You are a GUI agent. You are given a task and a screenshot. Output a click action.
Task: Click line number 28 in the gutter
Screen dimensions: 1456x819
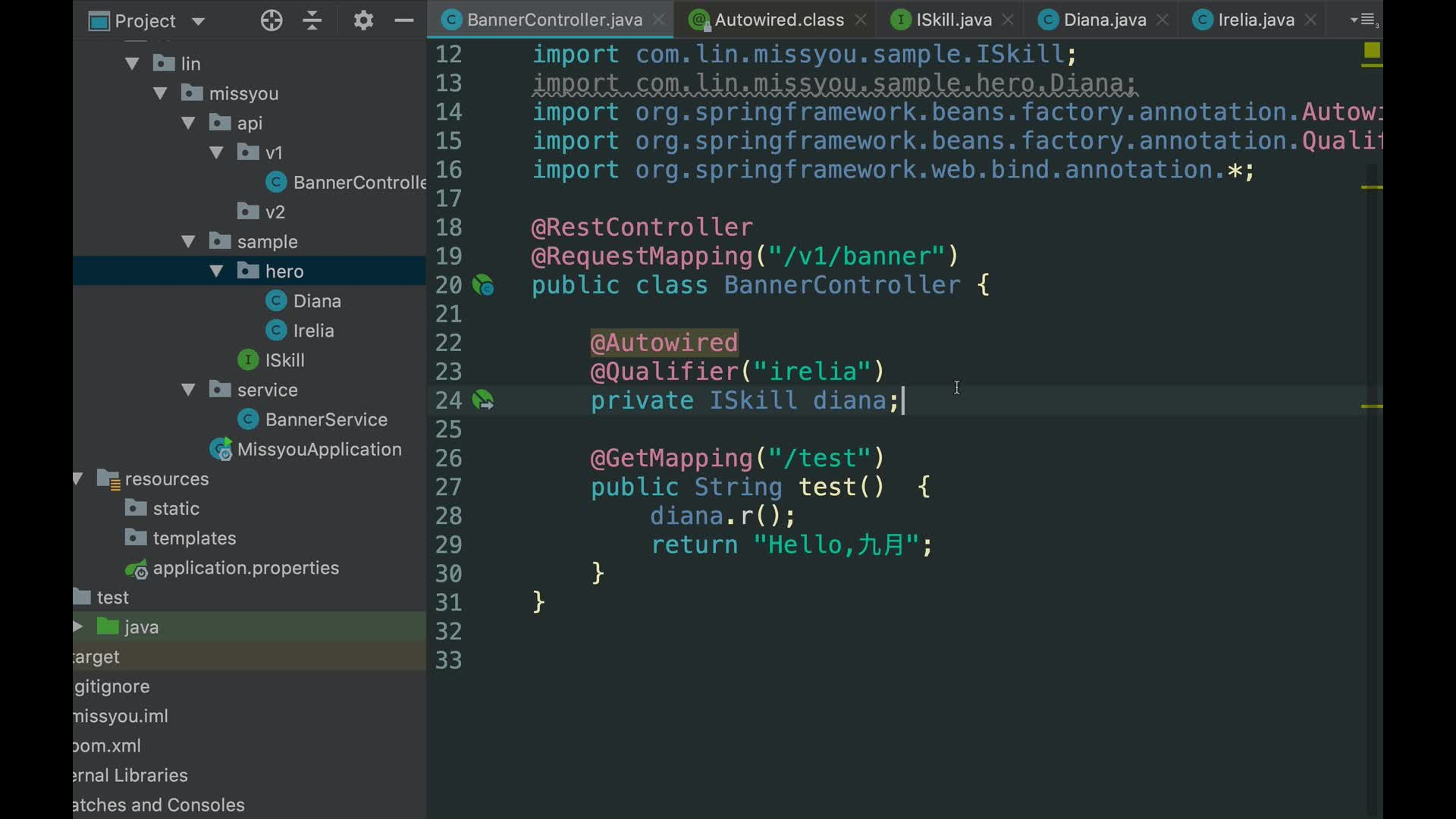[448, 516]
